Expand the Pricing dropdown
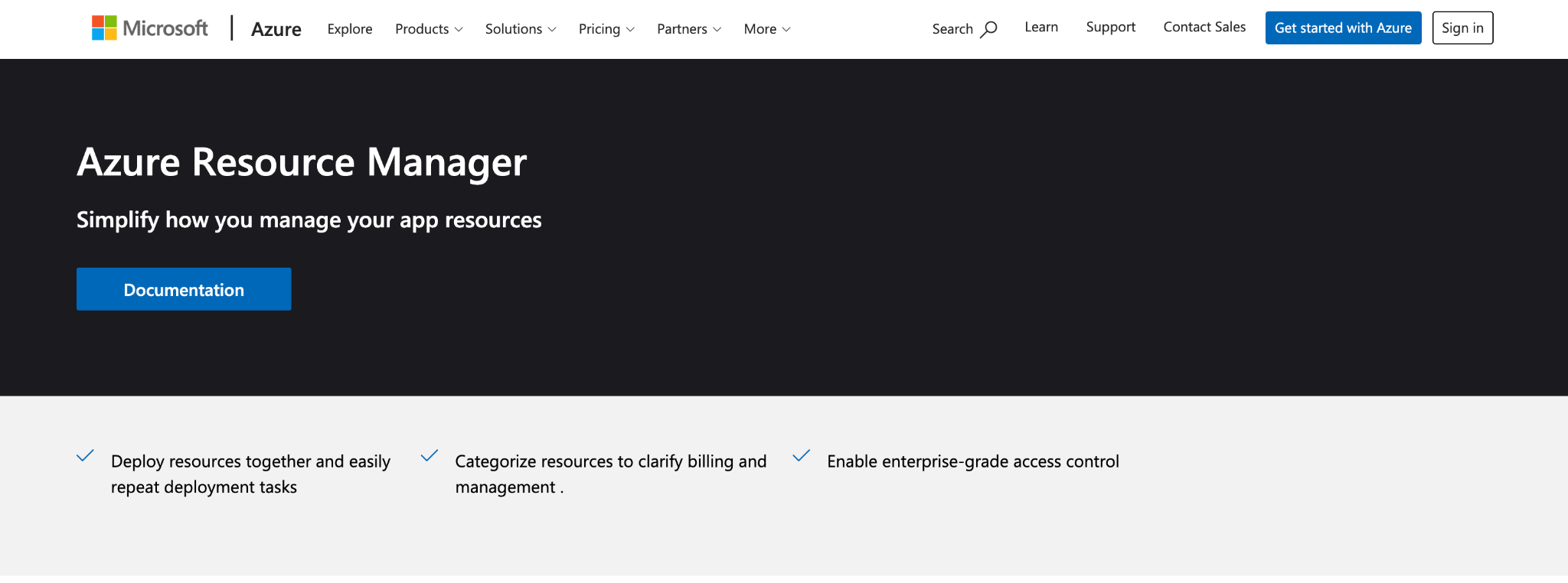The height and width of the screenshot is (583, 1568). pyautogui.click(x=606, y=29)
